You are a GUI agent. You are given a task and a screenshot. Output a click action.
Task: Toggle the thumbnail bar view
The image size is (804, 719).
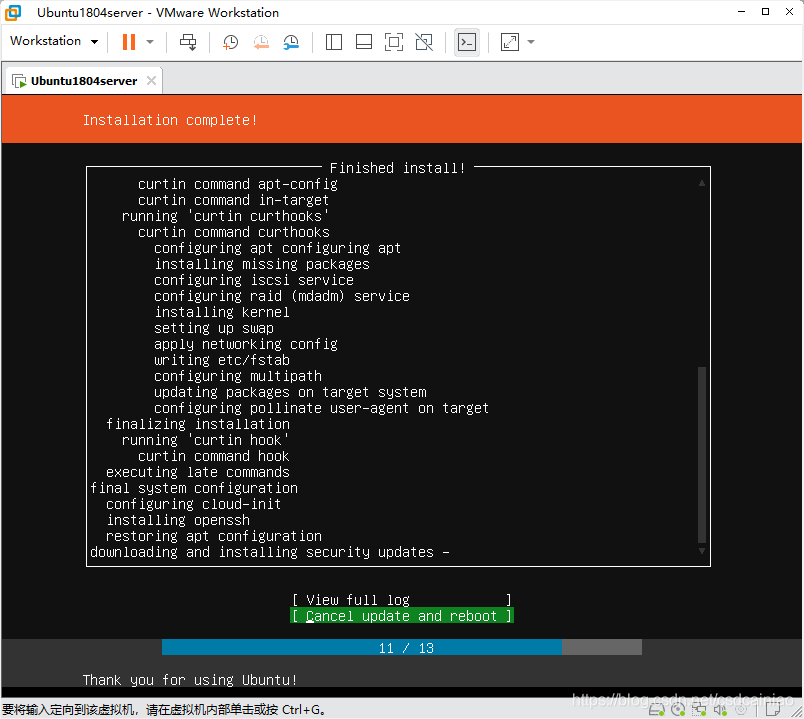click(364, 42)
